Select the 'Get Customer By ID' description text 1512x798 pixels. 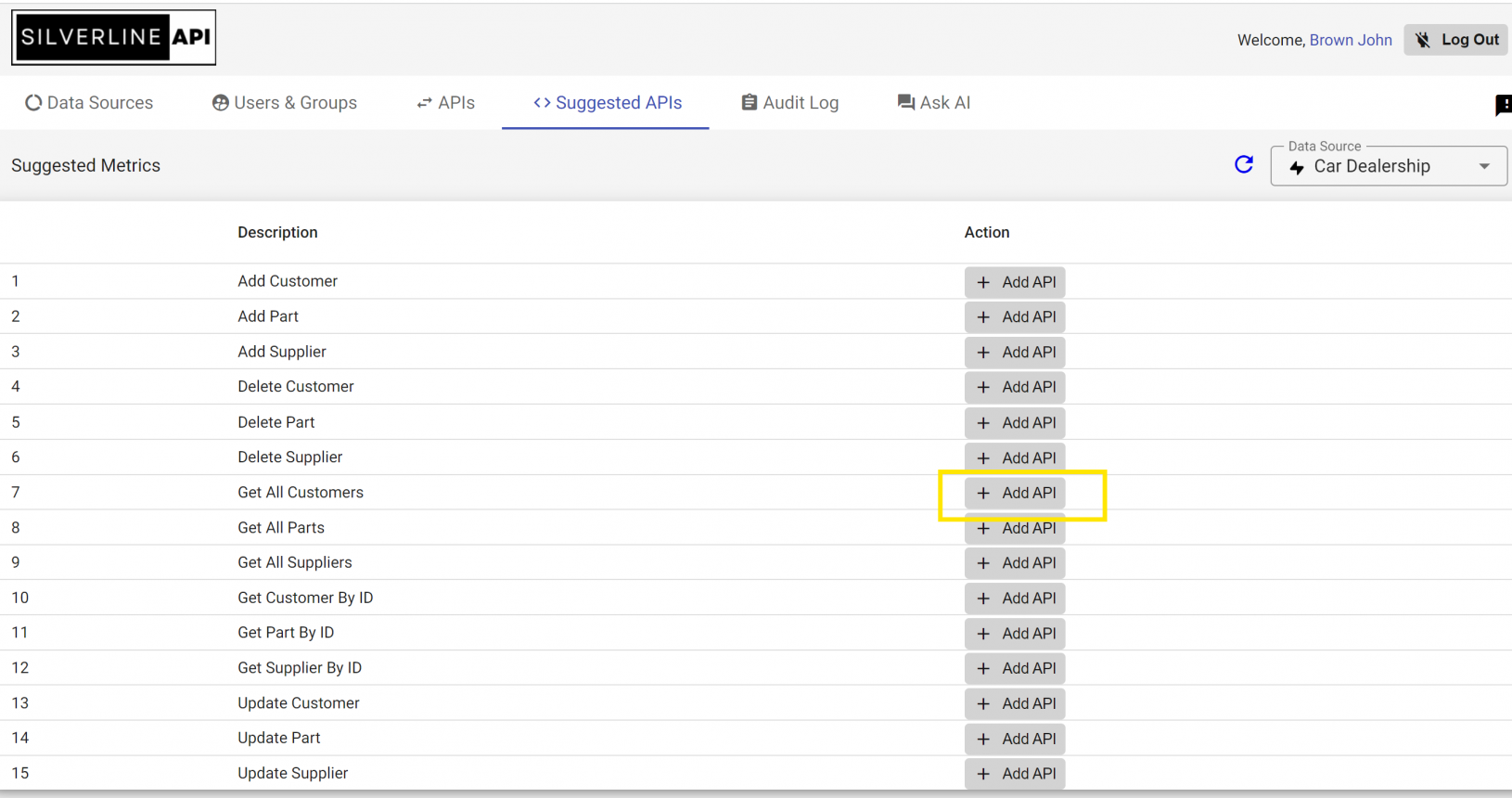(x=305, y=598)
